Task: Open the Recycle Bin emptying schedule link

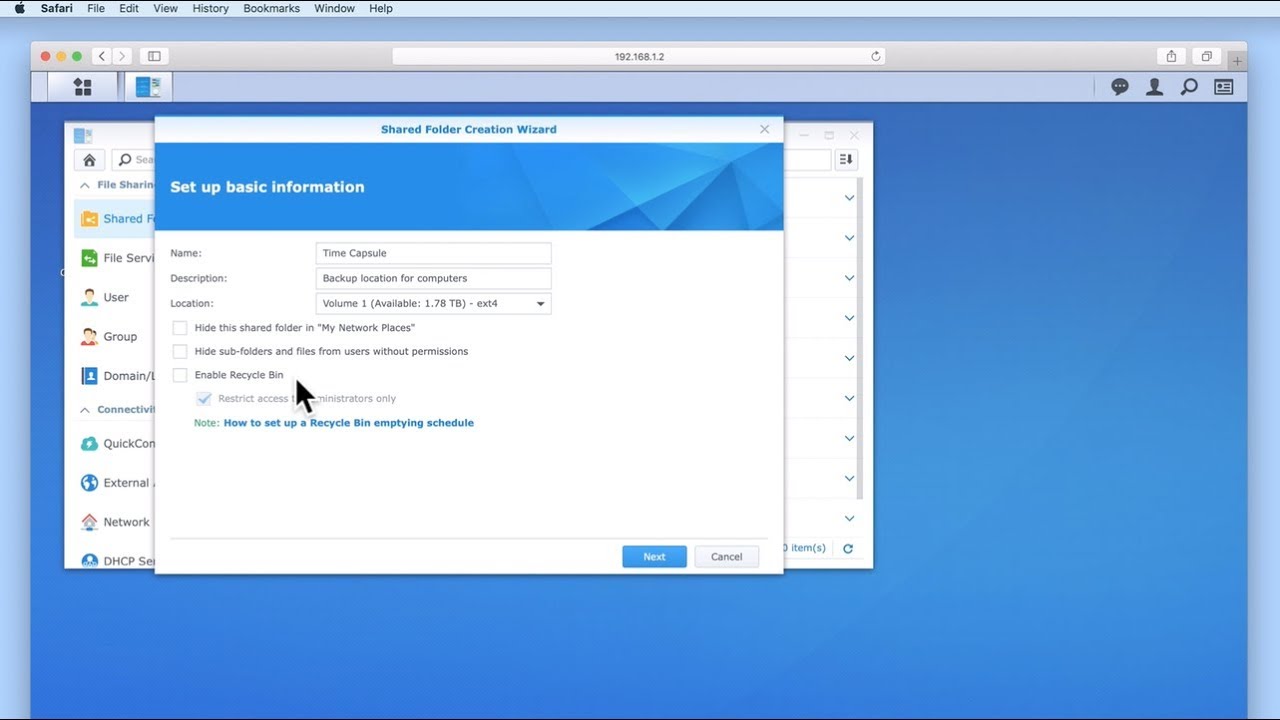Action: click(x=348, y=423)
